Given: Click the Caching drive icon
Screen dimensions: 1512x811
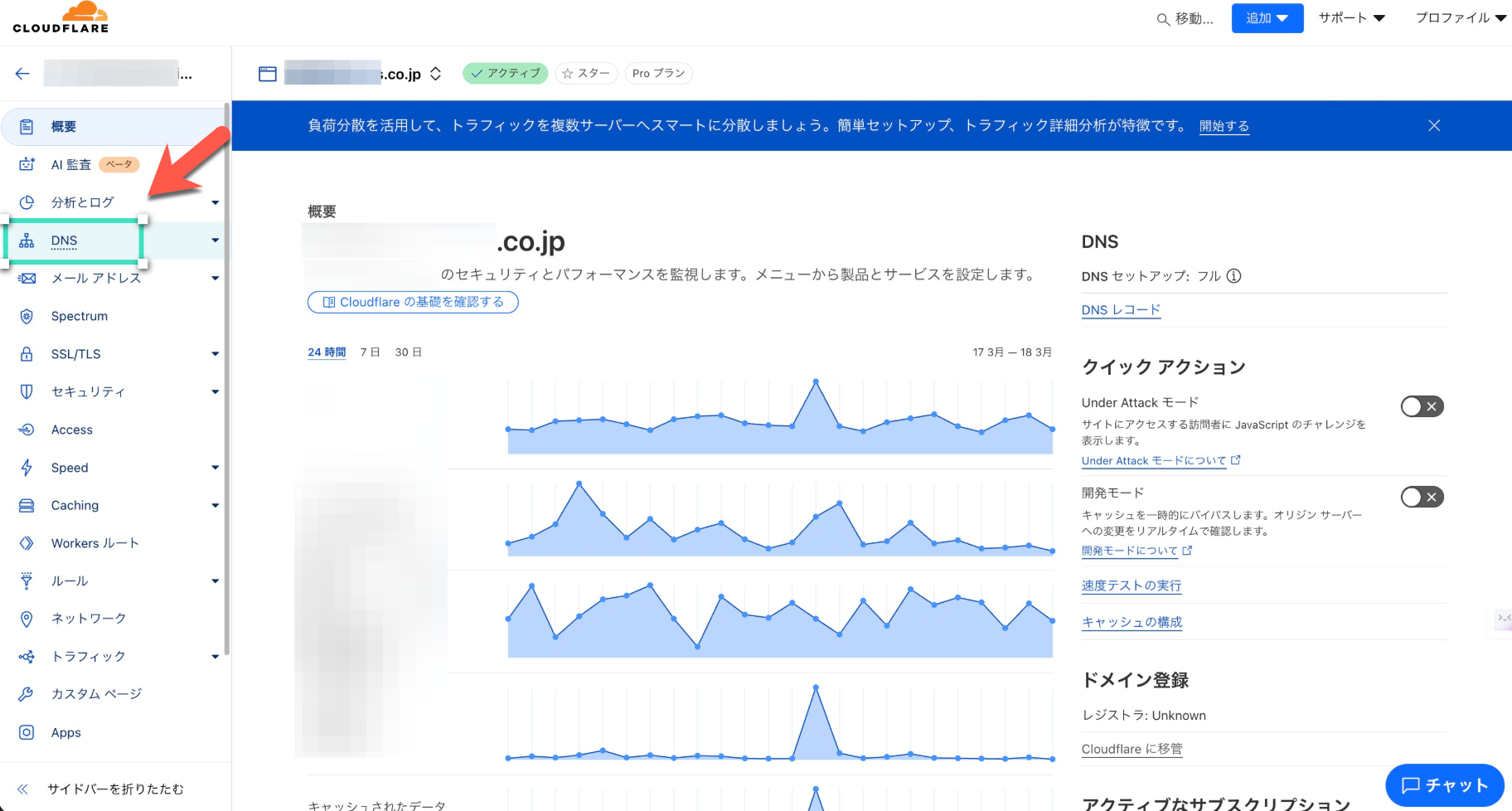Looking at the screenshot, I should click(x=27, y=505).
